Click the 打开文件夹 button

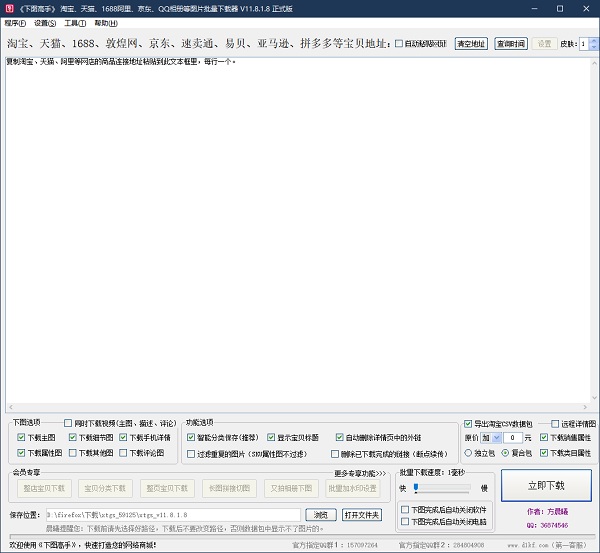coord(362,515)
